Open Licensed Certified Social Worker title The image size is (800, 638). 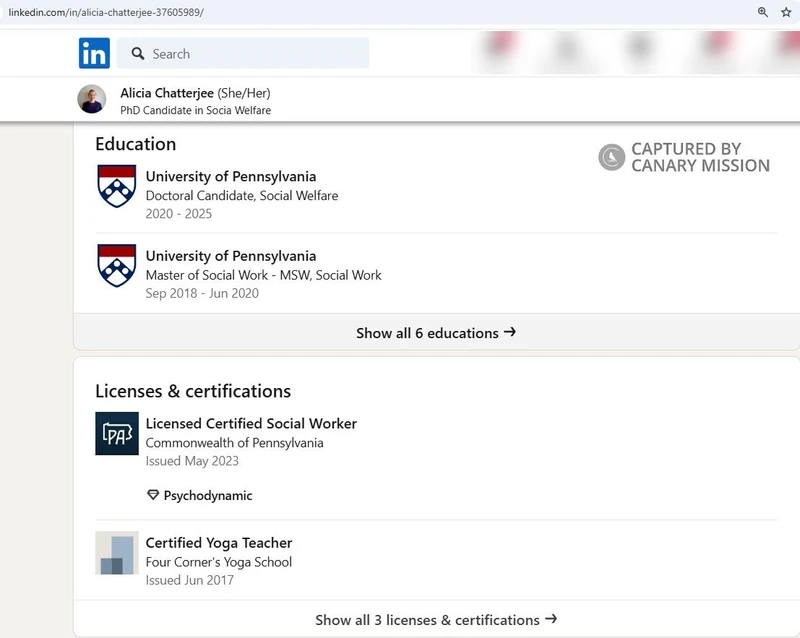[x=251, y=424]
